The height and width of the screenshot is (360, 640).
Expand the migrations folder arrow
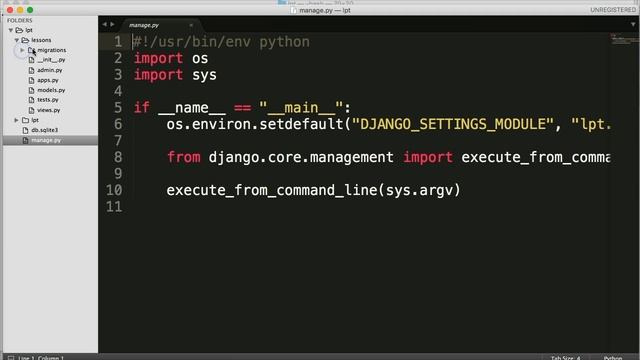(x=22, y=50)
